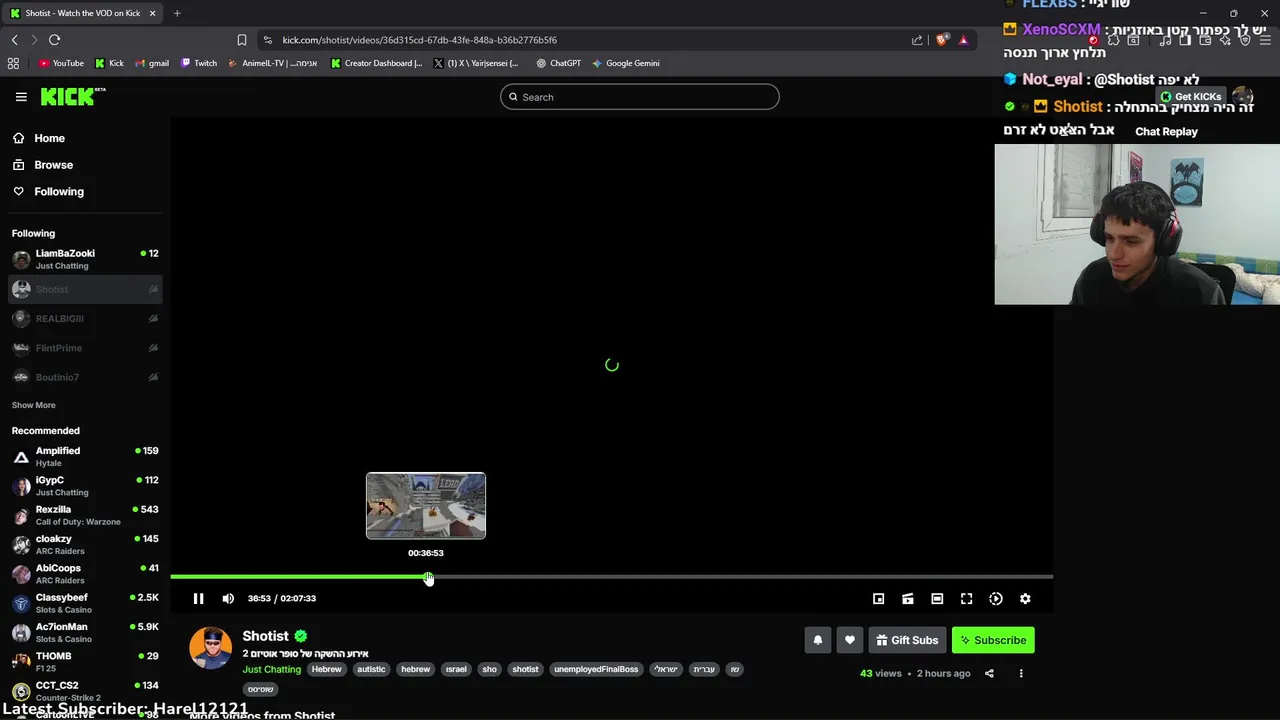Select the Shotist VOD browser tab

(x=83, y=13)
